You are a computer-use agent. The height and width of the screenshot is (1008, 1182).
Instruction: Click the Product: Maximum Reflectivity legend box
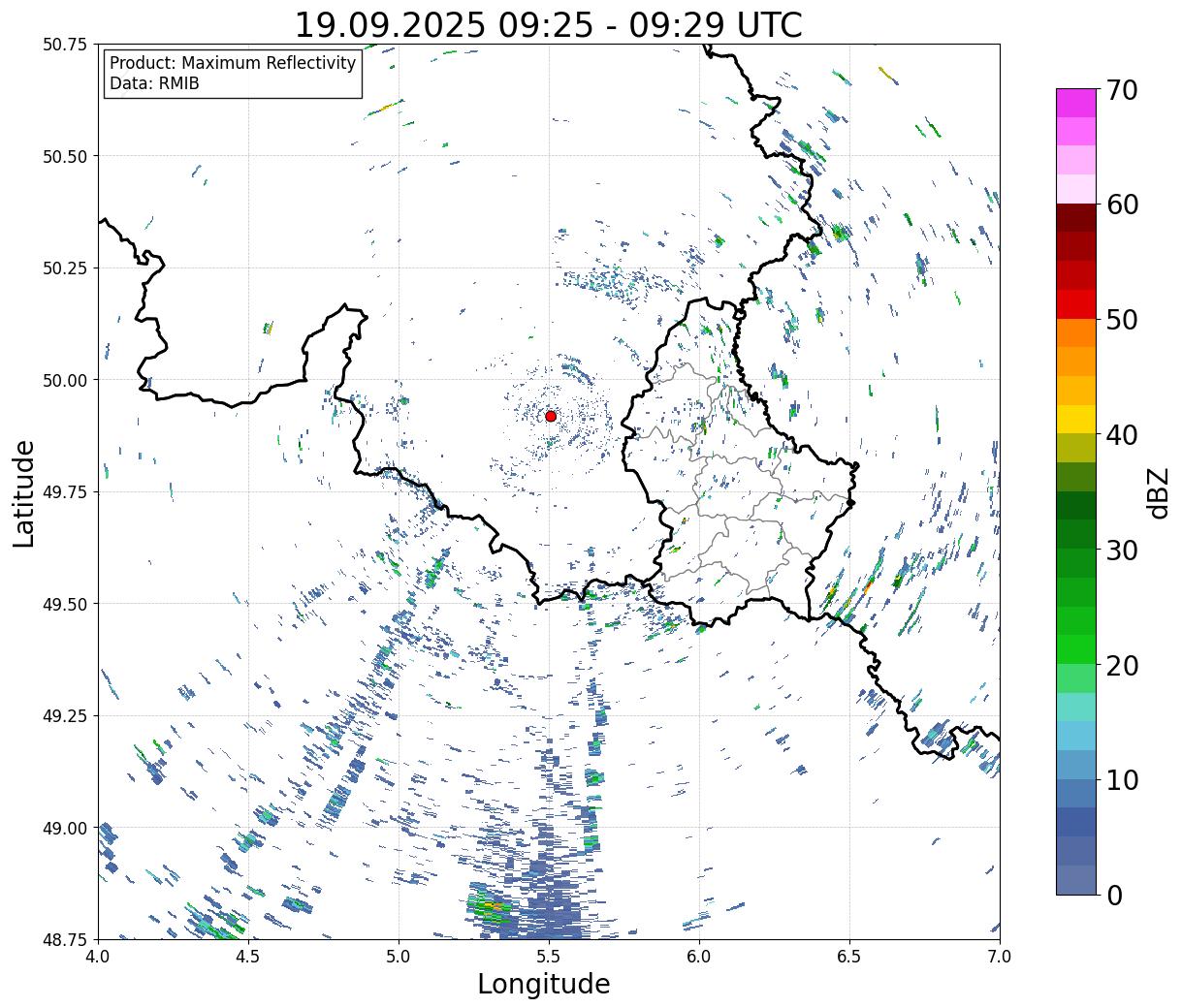point(233,74)
